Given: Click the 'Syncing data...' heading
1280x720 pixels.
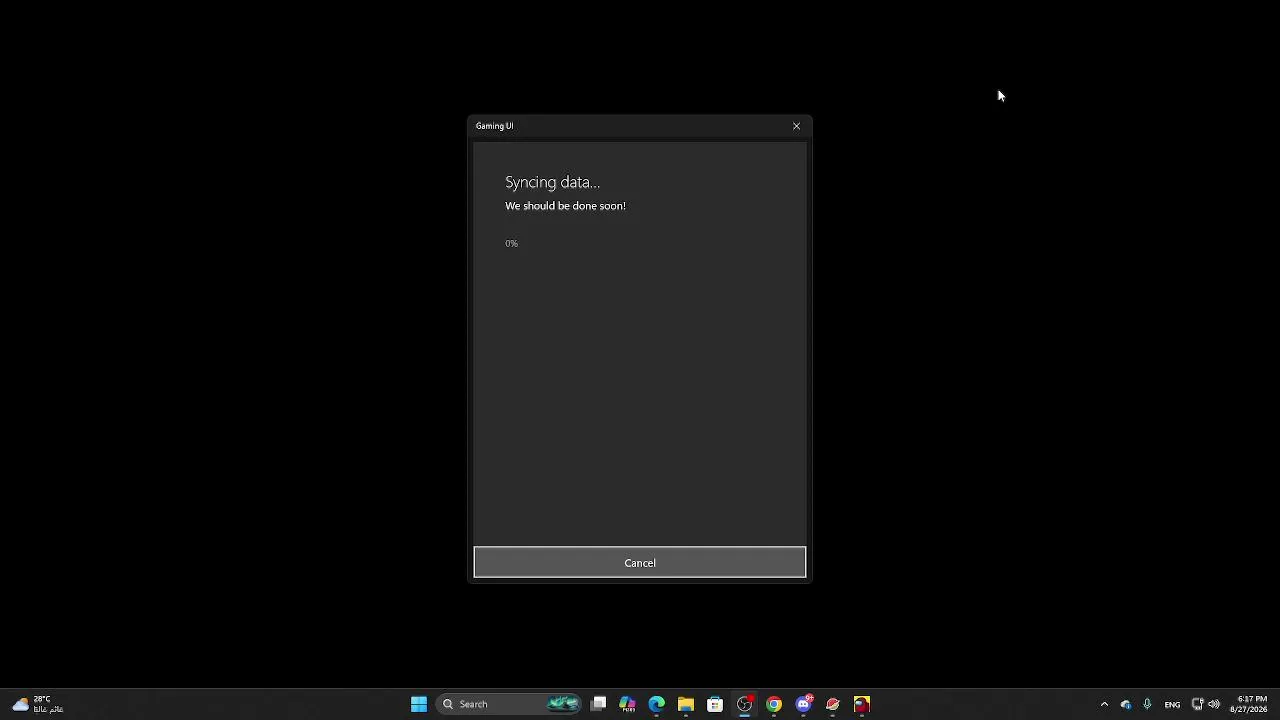Looking at the screenshot, I should point(552,182).
